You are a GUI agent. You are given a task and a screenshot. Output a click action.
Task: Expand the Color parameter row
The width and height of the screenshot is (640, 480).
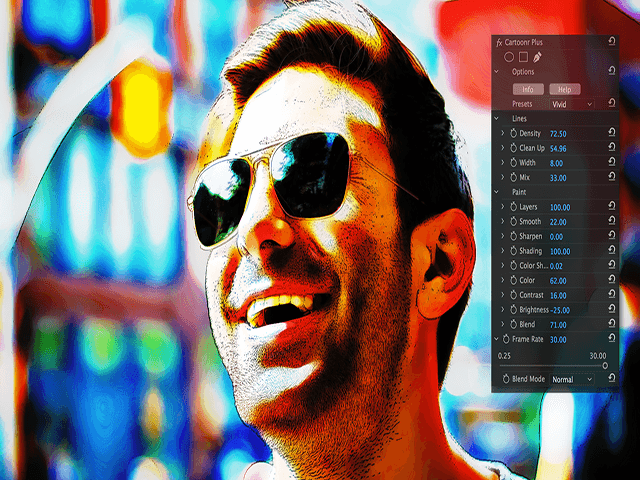coord(503,280)
